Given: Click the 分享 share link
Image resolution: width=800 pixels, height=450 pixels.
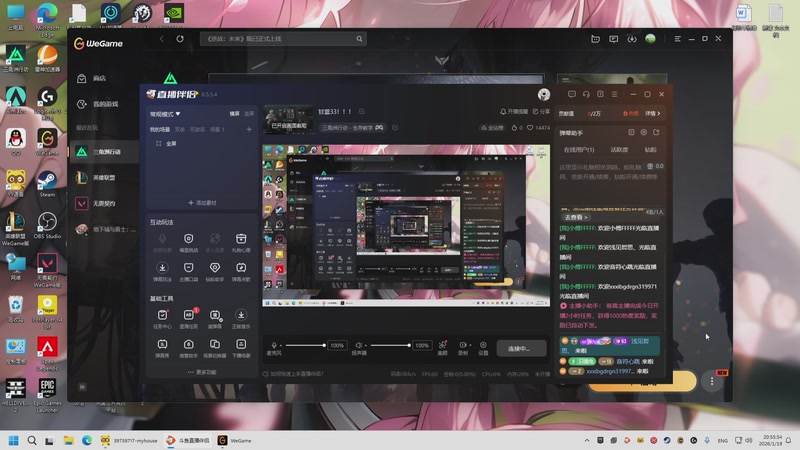Looking at the screenshot, I should [x=541, y=111].
